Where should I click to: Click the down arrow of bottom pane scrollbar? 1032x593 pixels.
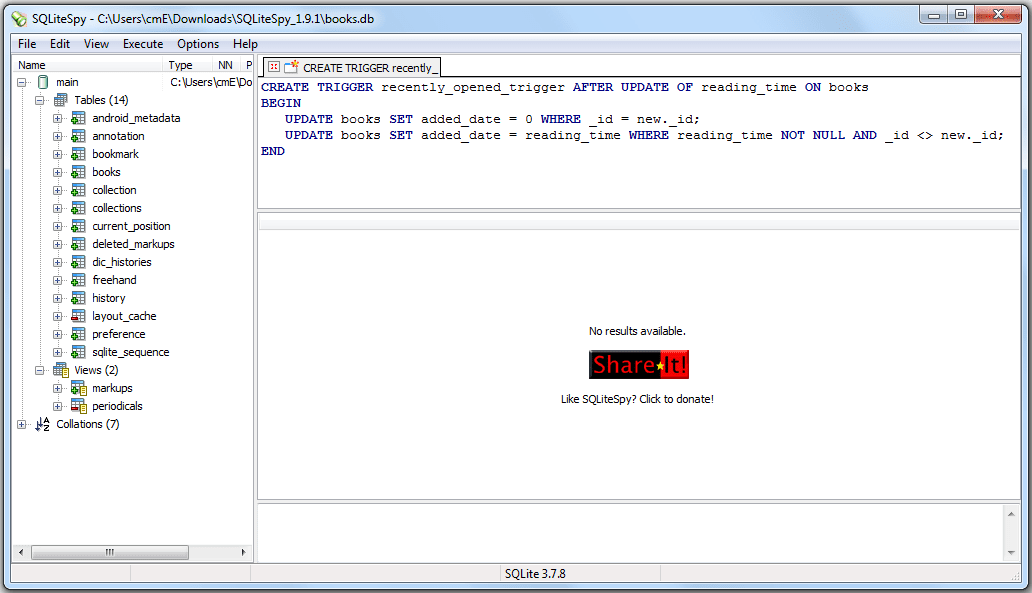(x=1011, y=553)
